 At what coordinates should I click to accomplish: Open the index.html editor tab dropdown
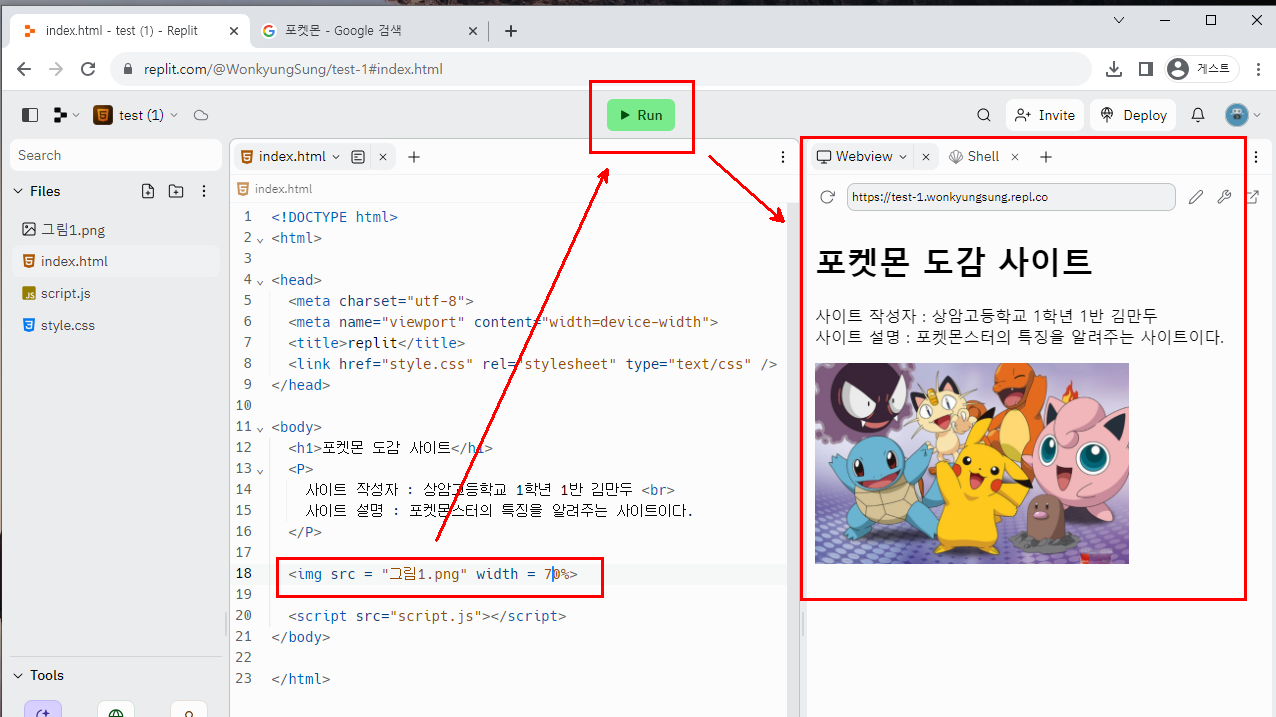pyautogui.click(x=336, y=156)
